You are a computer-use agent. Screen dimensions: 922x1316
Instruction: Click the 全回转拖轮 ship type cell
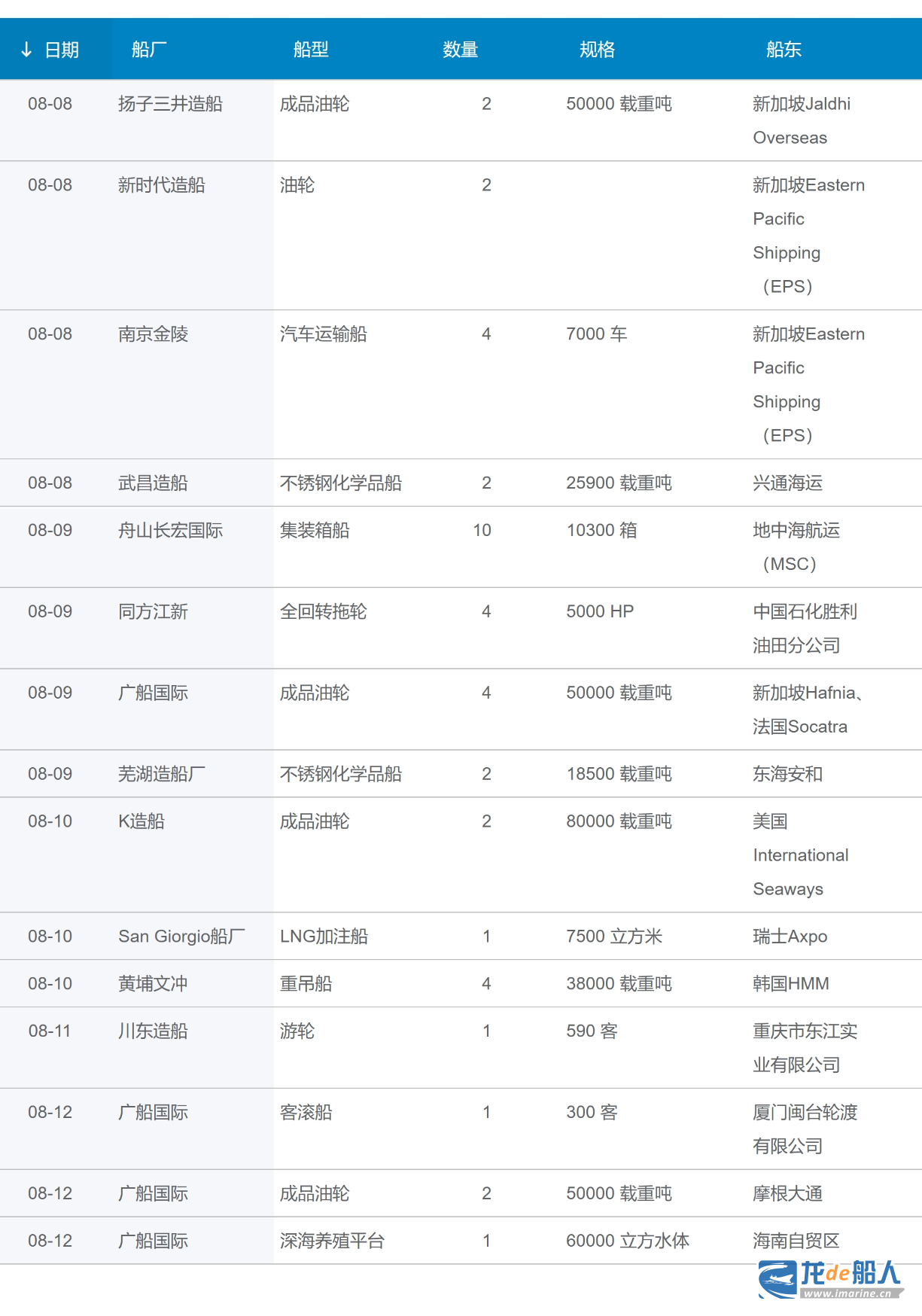point(323,612)
